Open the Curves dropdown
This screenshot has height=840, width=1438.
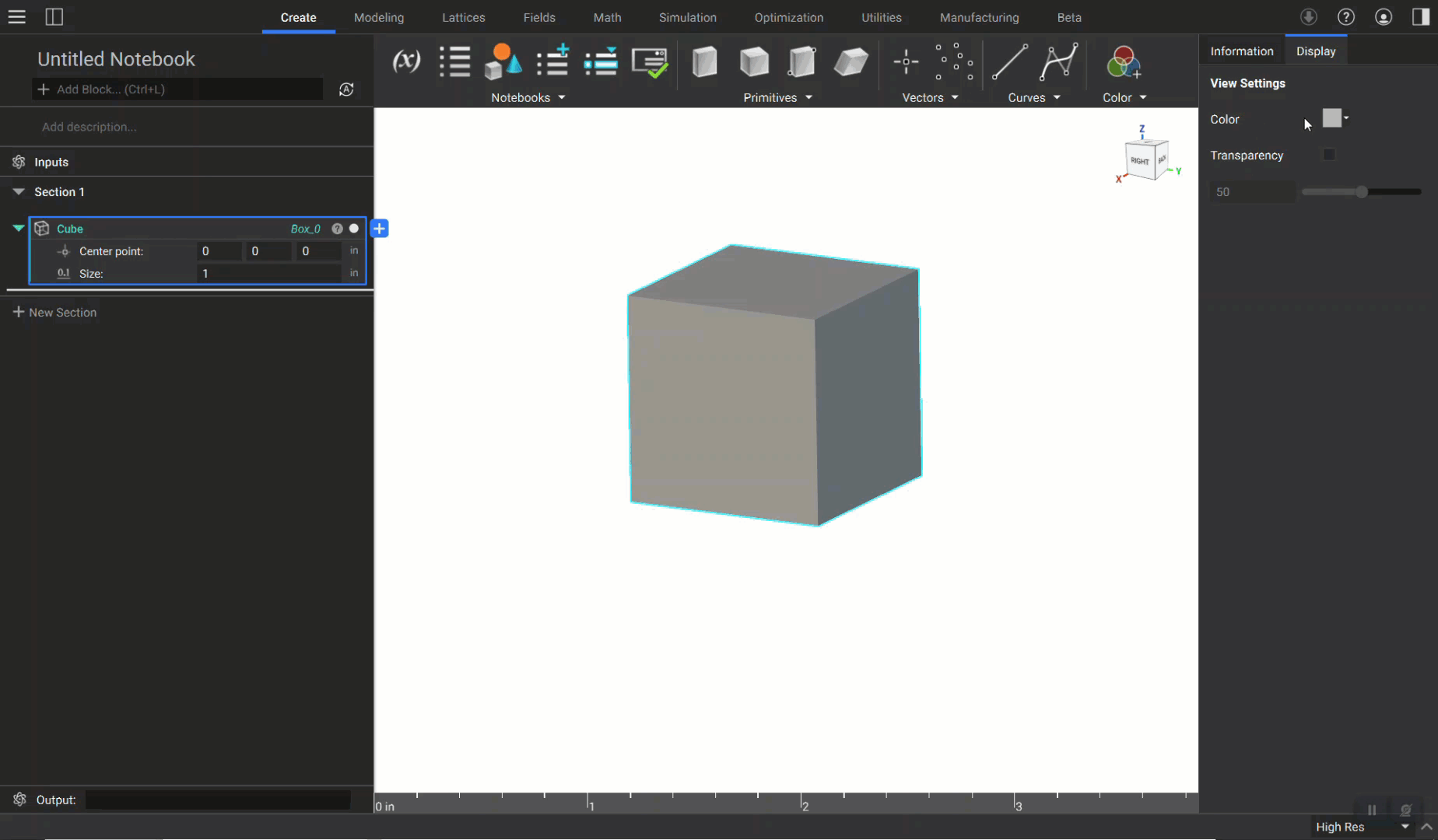pyautogui.click(x=1034, y=97)
